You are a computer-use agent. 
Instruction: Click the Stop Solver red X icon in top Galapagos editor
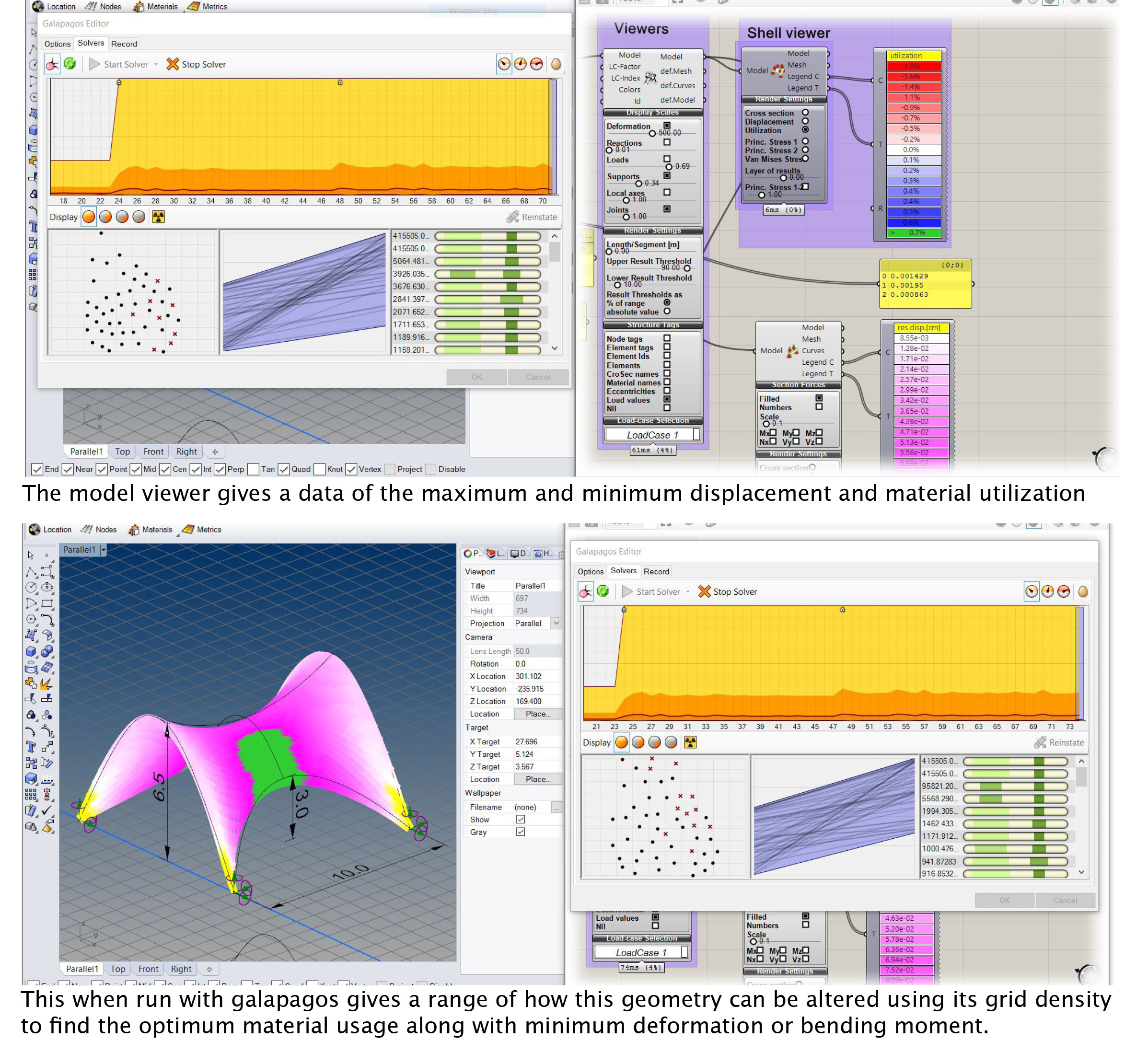[173, 64]
